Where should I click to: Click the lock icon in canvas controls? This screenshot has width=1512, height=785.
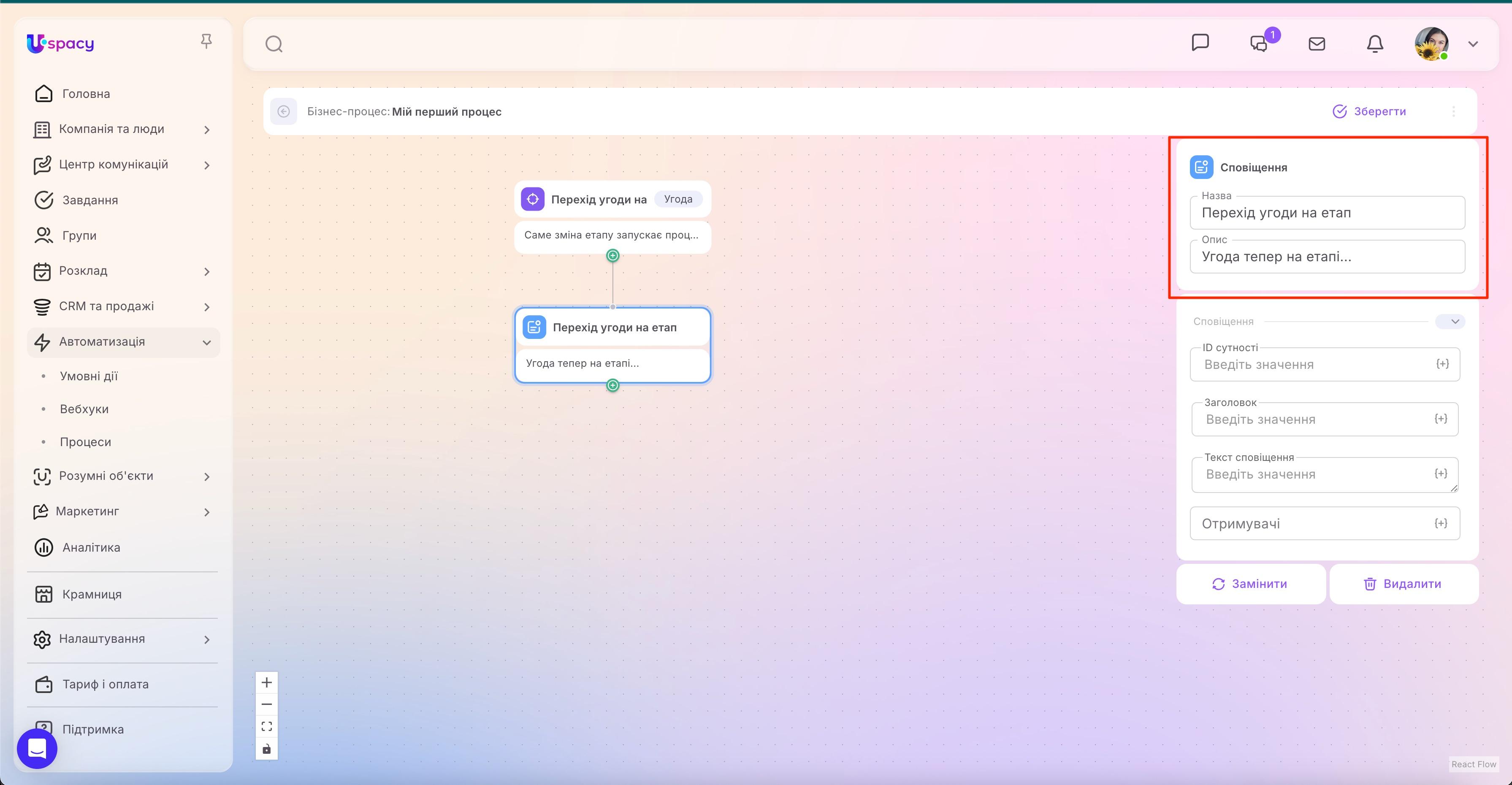click(x=266, y=749)
